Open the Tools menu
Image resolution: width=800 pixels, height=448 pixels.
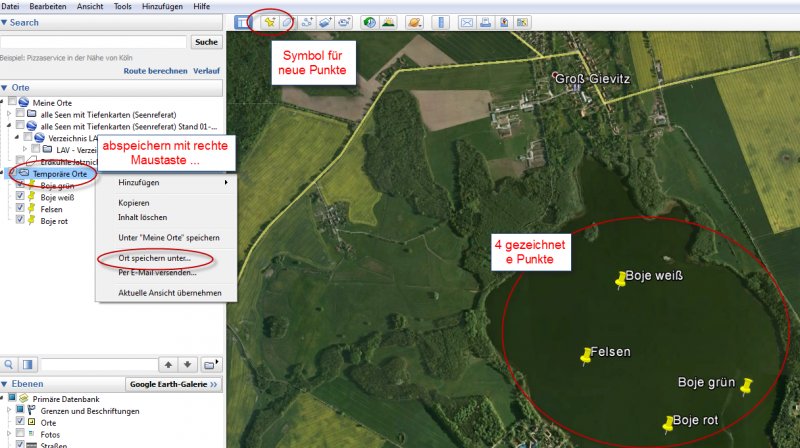122,7
